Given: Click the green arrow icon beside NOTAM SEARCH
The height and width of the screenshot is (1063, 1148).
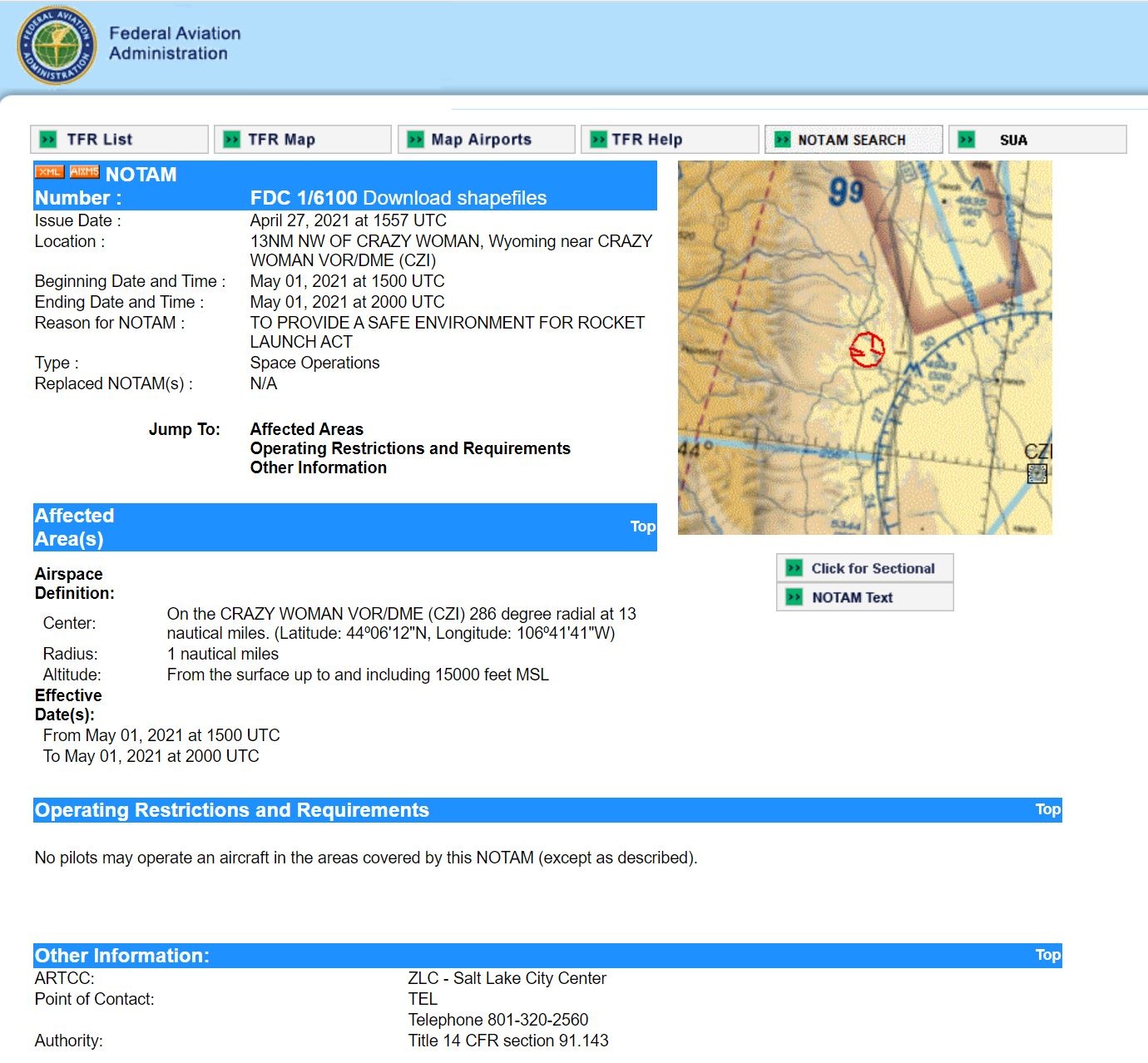Looking at the screenshot, I should click(782, 140).
